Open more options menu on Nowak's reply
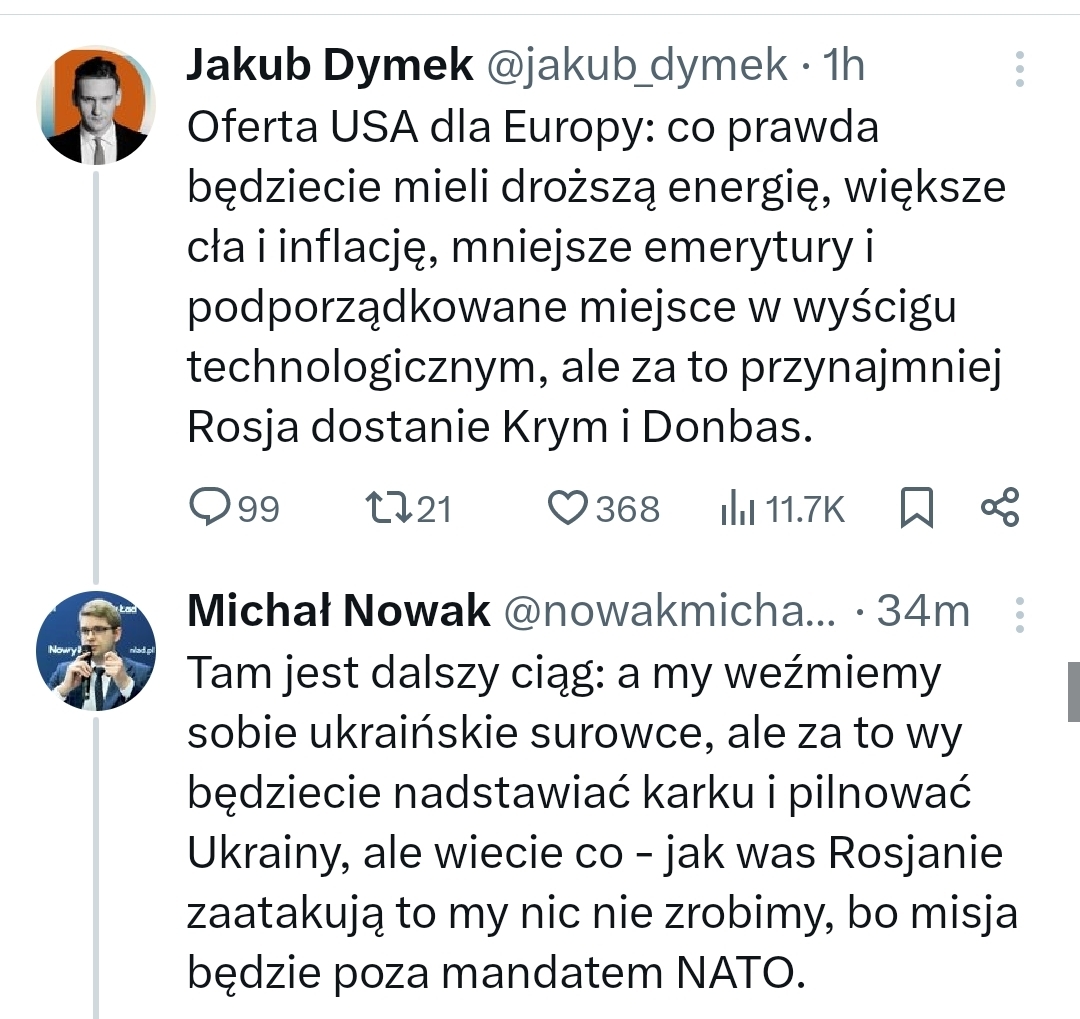 pos(1019,613)
